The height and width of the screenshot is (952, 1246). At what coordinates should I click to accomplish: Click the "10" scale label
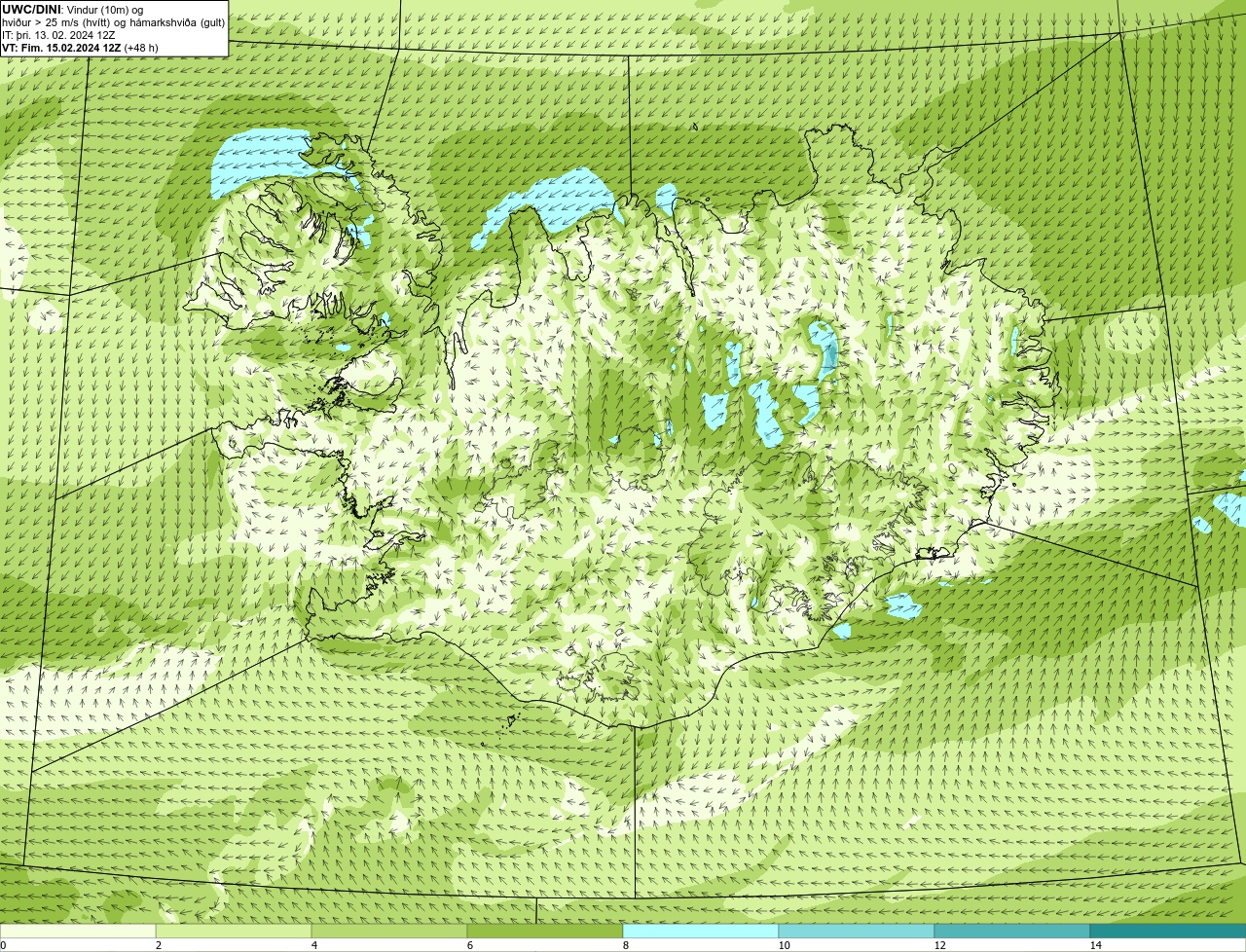pos(784,945)
